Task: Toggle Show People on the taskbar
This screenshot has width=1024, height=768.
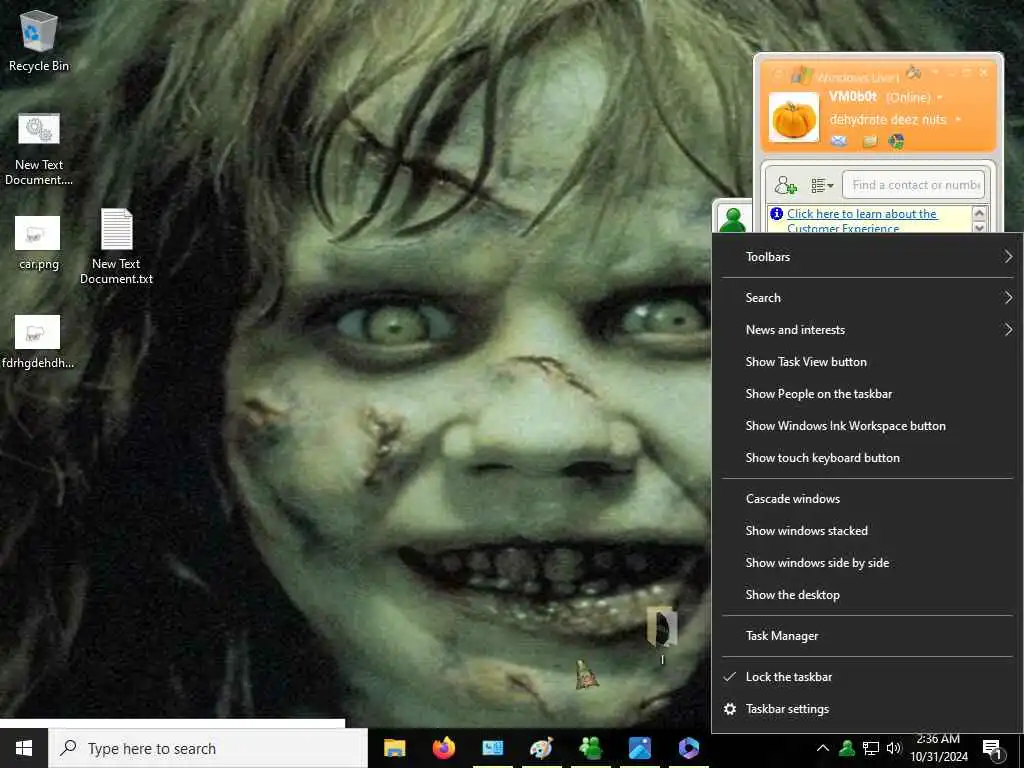Action: pyautogui.click(x=868, y=394)
